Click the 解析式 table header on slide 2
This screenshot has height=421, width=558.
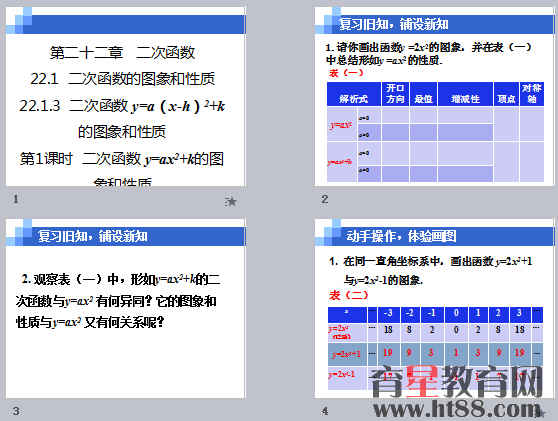tap(354, 94)
